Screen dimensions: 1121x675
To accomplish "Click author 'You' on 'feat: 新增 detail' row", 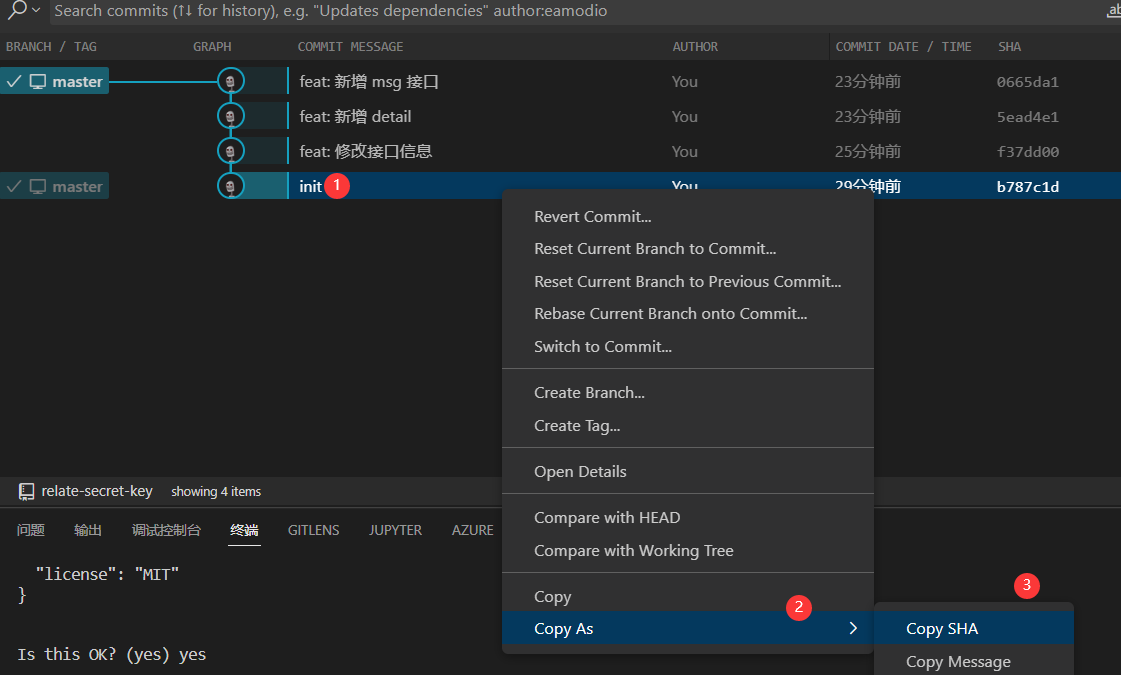I will 684,117.
